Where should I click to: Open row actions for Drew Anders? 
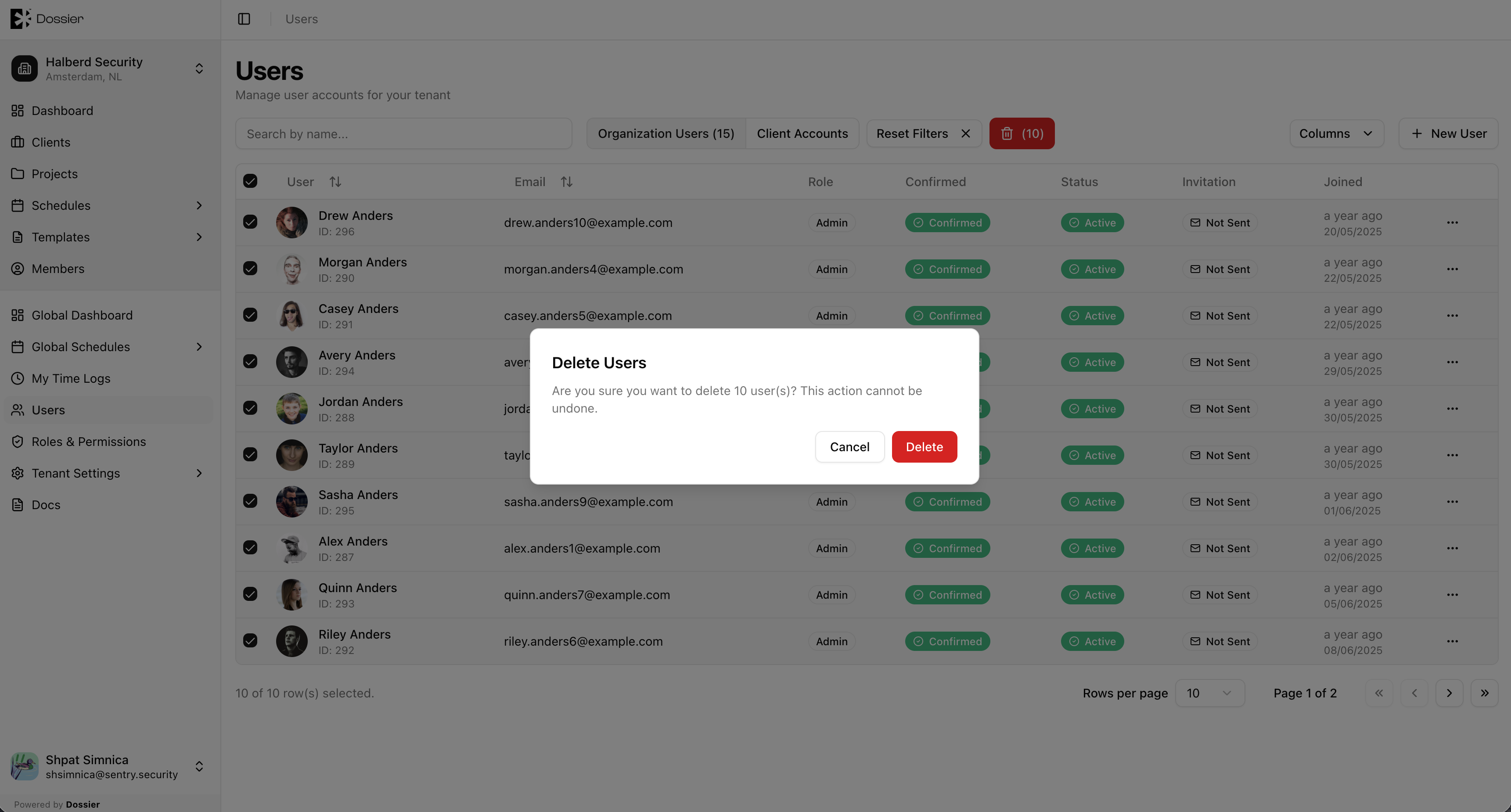[1452, 223]
